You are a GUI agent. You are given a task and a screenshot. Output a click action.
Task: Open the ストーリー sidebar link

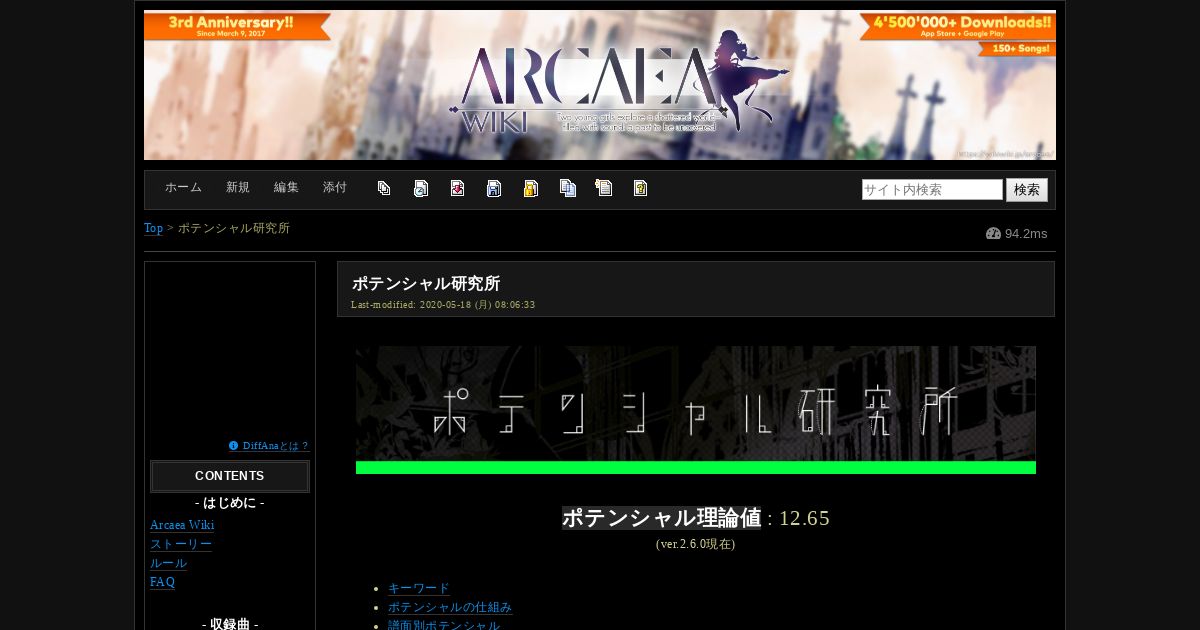181,544
